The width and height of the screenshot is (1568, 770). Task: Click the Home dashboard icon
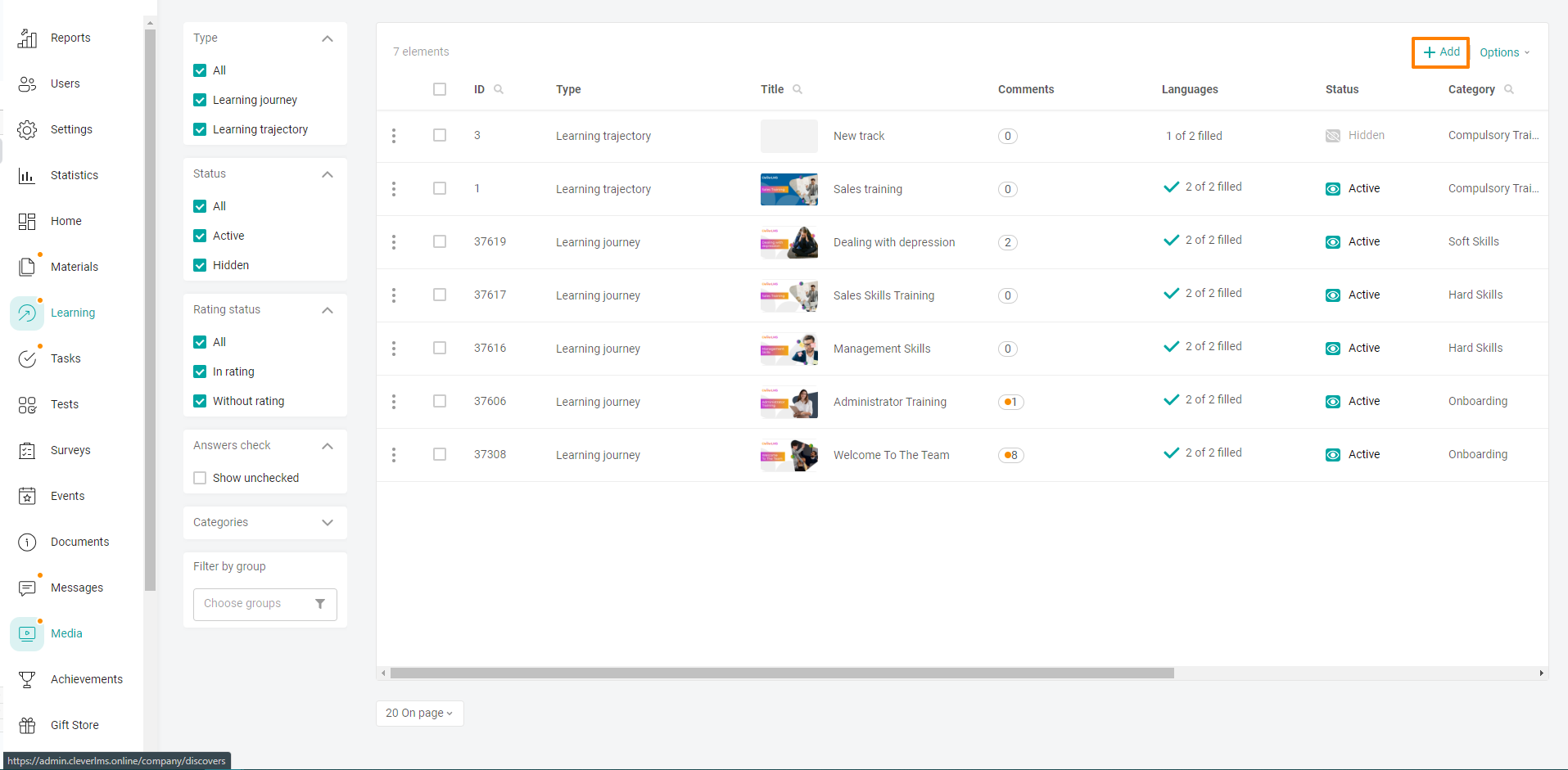coord(27,221)
